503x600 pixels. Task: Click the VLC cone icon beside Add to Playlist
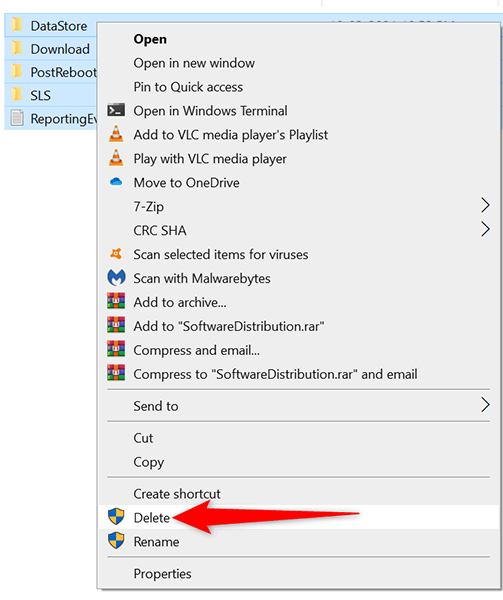point(116,134)
